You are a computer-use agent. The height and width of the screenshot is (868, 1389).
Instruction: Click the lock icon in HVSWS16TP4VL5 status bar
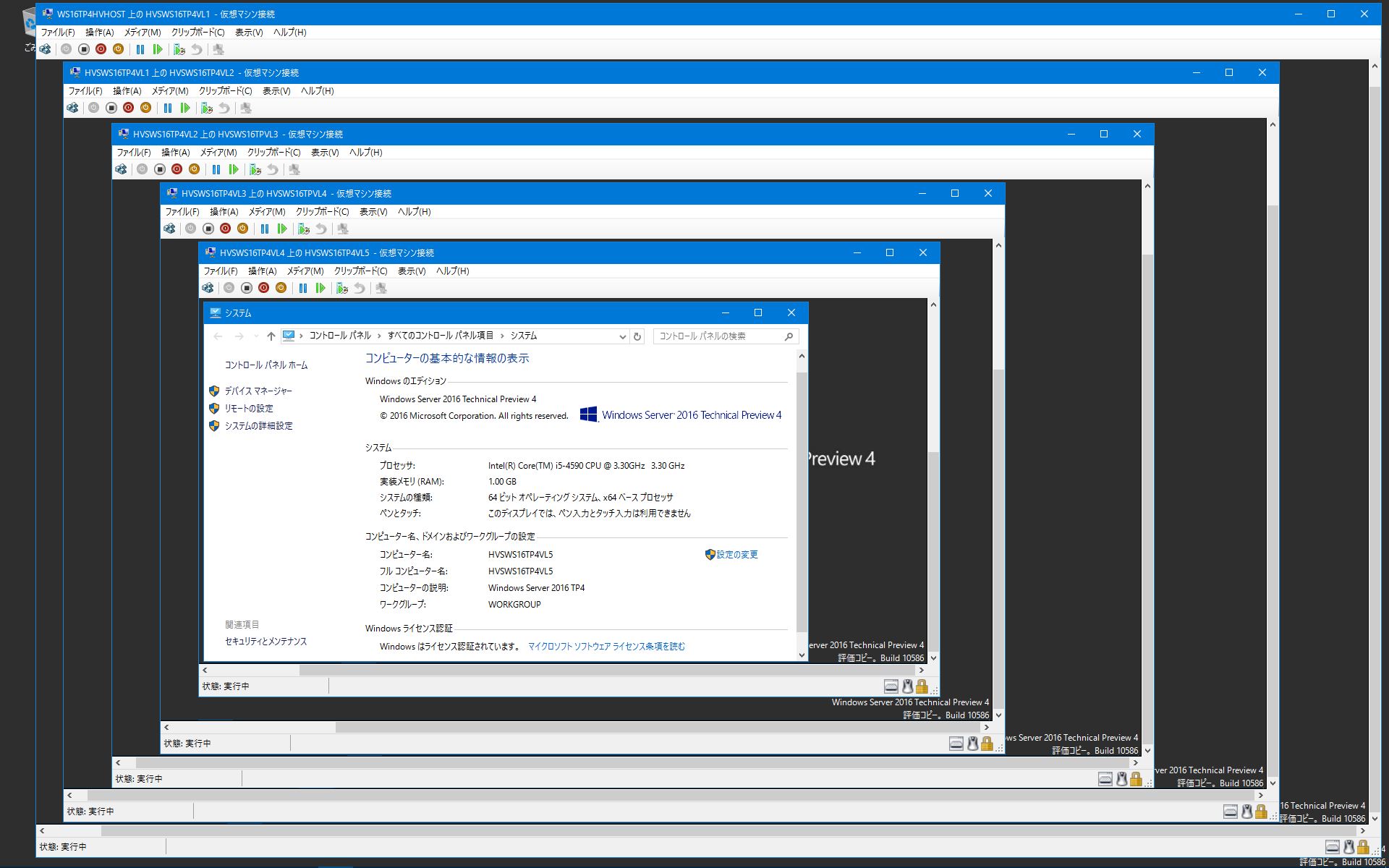[922, 686]
